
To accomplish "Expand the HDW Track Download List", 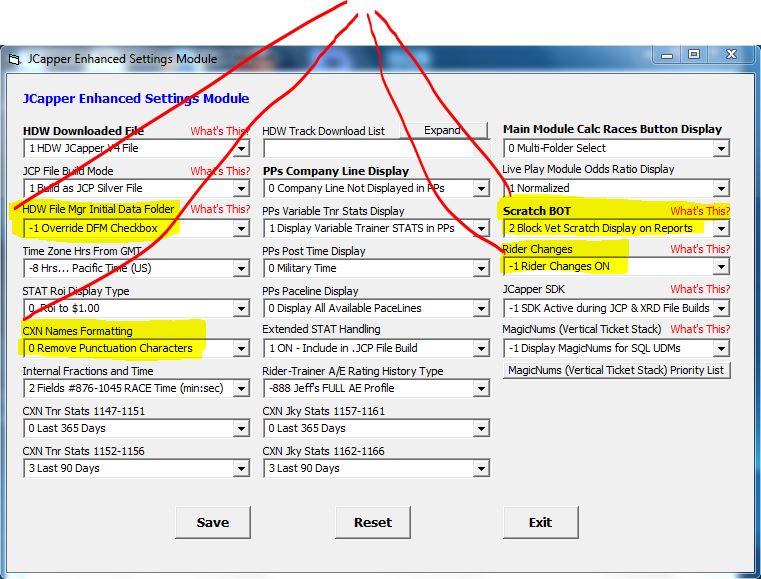I will [444, 130].
